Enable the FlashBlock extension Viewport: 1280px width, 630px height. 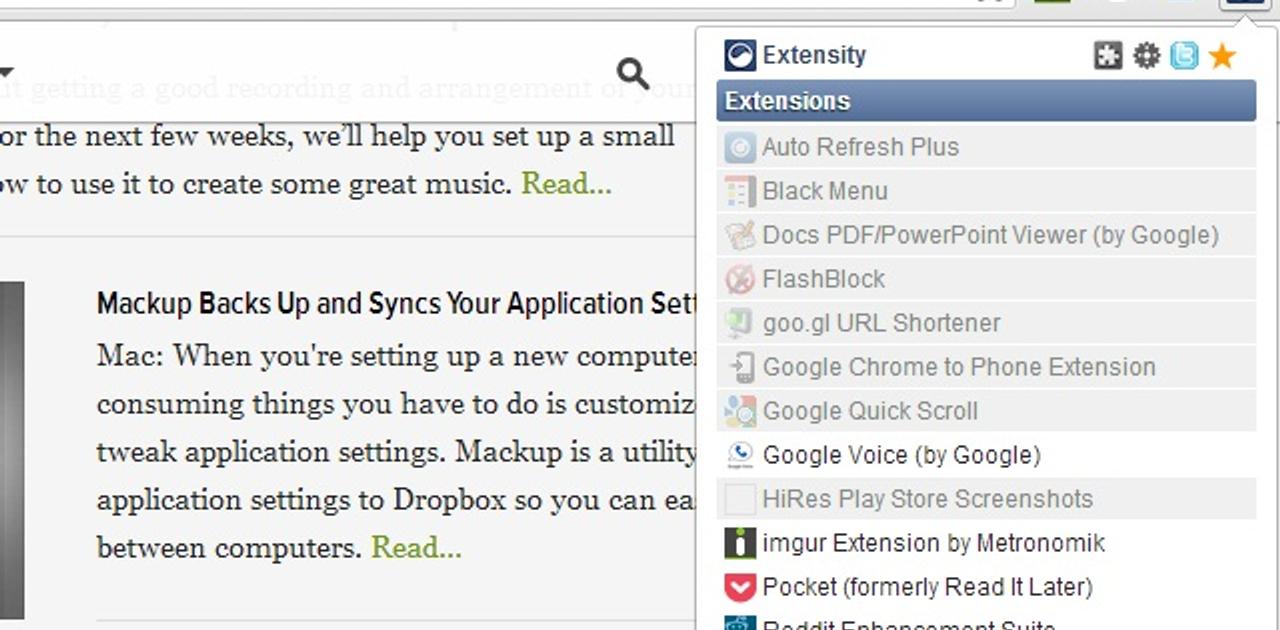pyautogui.click(x=824, y=279)
